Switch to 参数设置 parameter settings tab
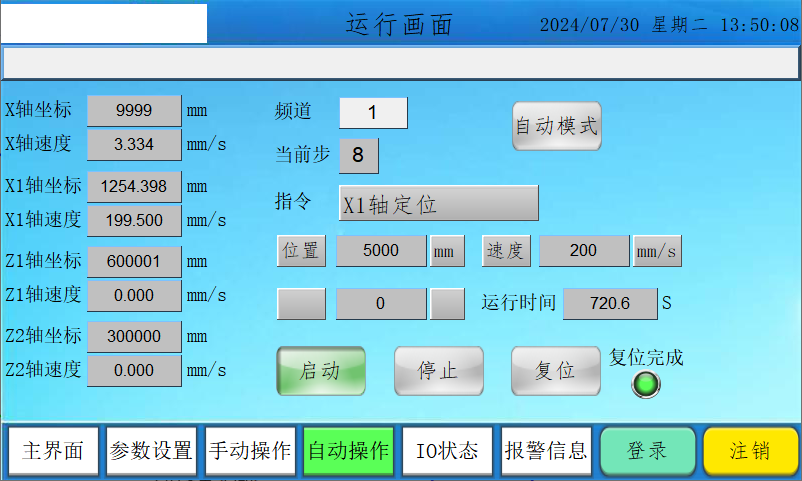802x481 pixels. 151,451
